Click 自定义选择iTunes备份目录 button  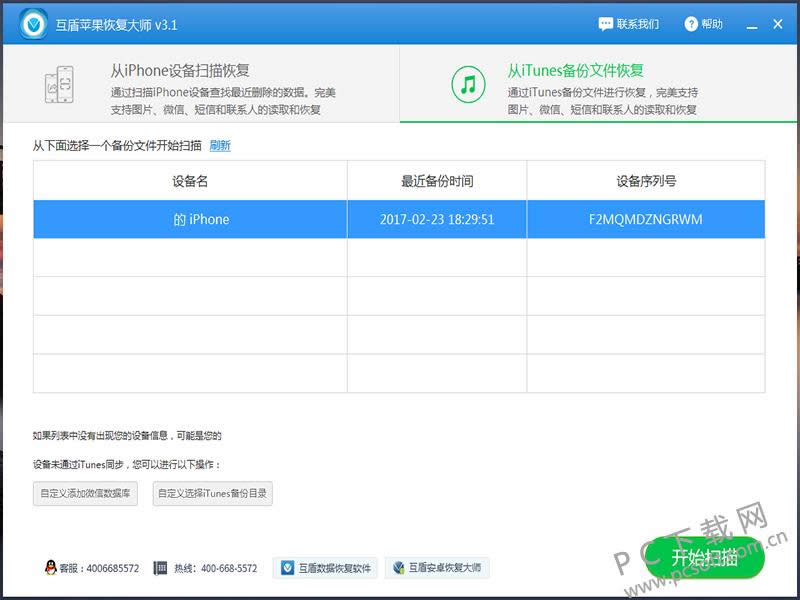point(212,493)
